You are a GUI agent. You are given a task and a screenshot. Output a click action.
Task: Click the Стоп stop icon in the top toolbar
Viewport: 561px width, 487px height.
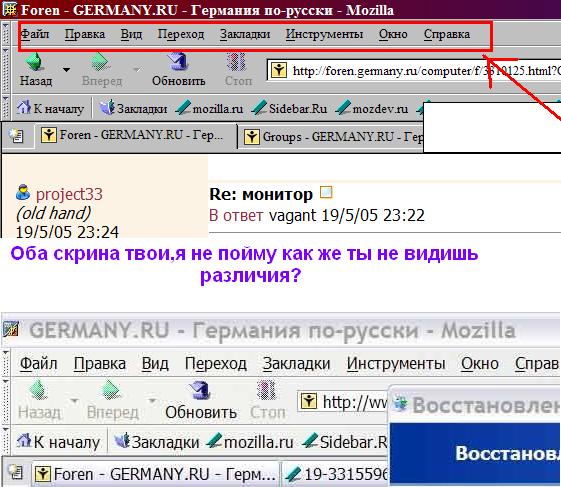[x=236, y=62]
